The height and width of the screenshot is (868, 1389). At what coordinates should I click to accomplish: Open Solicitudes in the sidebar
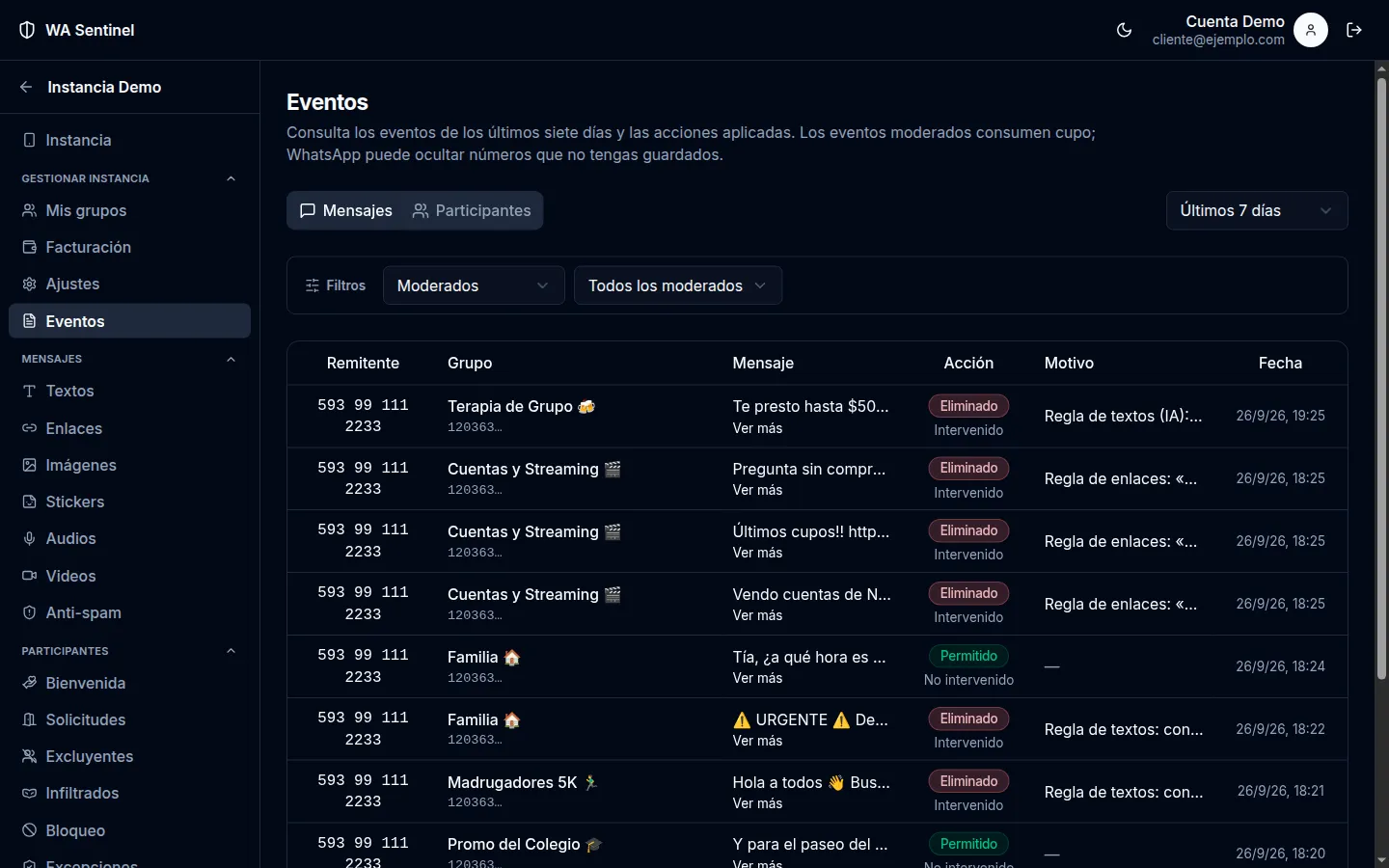(129, 719)
